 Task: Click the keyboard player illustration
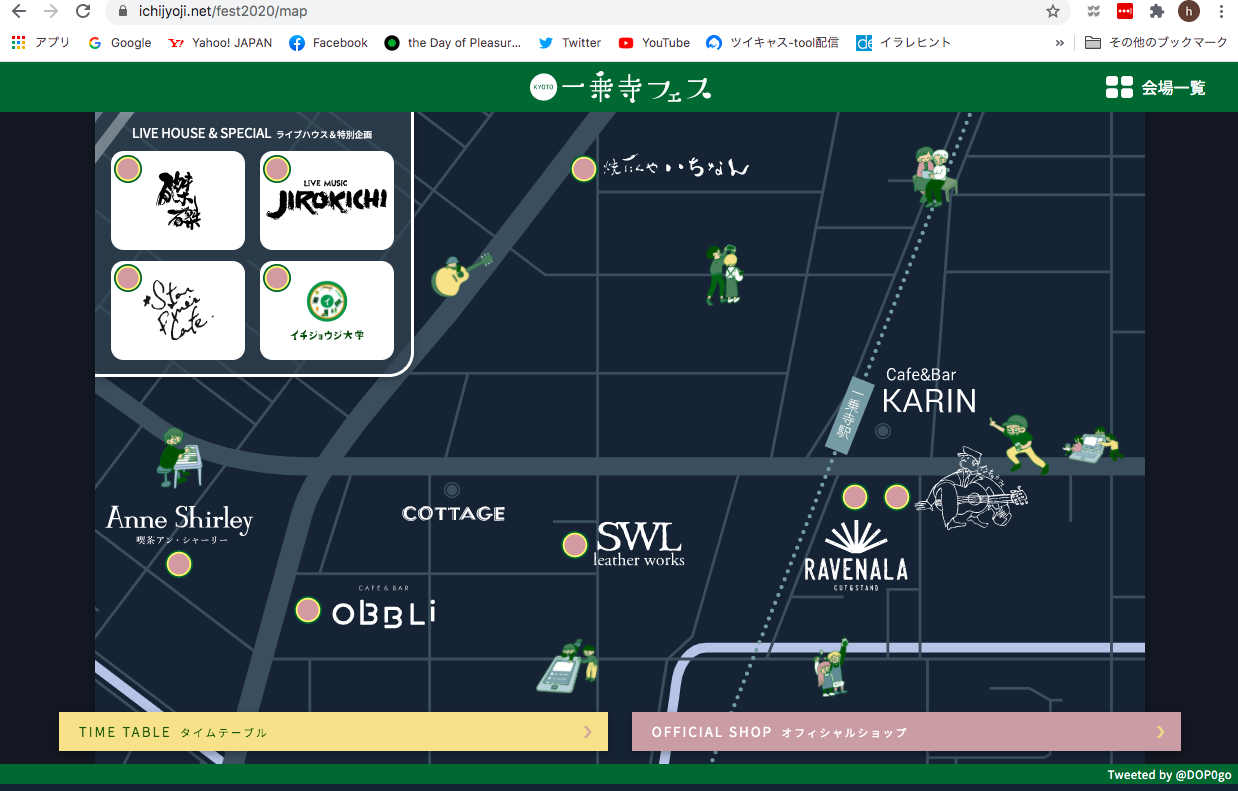point(179,458)
